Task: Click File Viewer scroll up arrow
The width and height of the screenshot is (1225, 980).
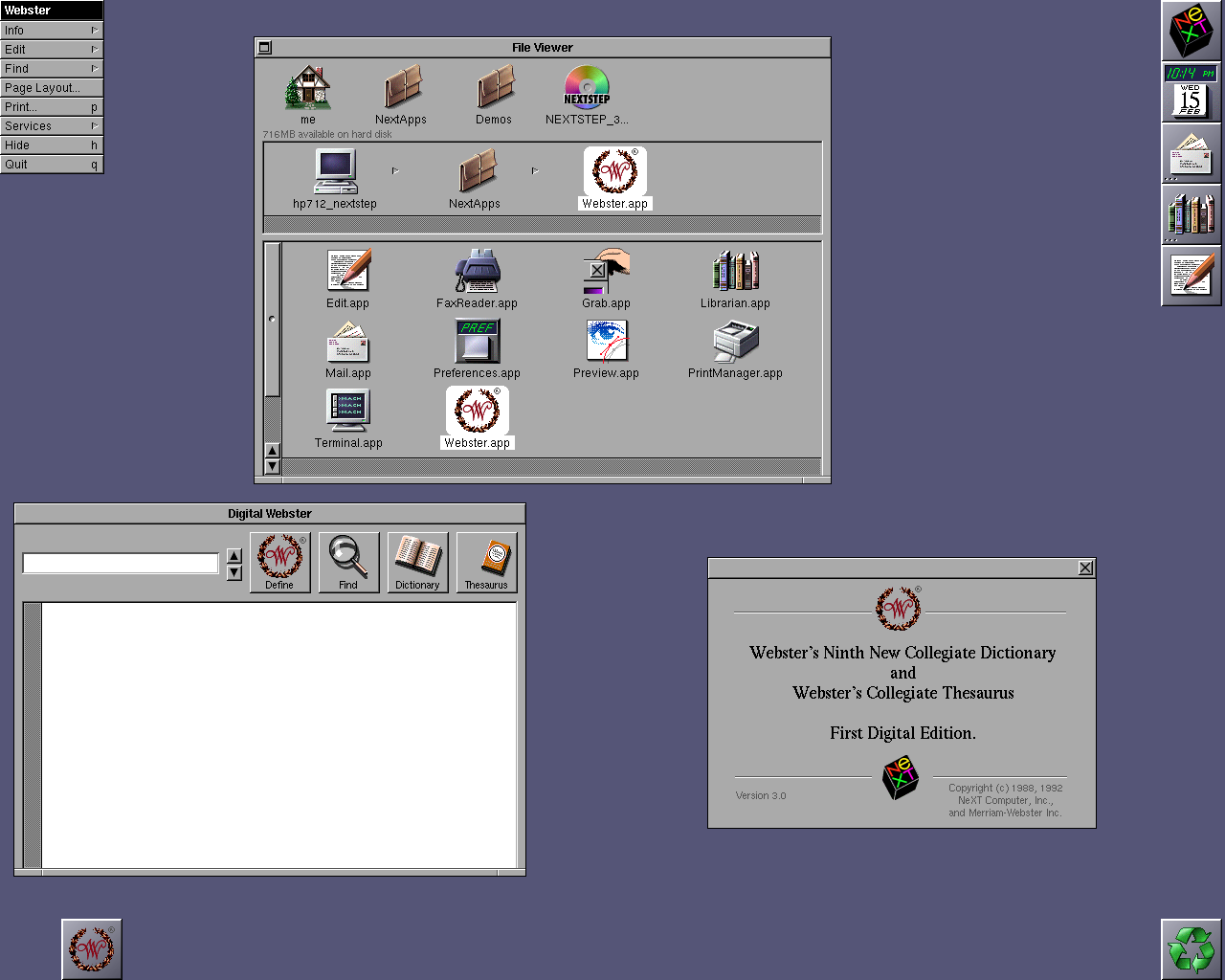Action: pyautogui.click(x=273, y=451)
